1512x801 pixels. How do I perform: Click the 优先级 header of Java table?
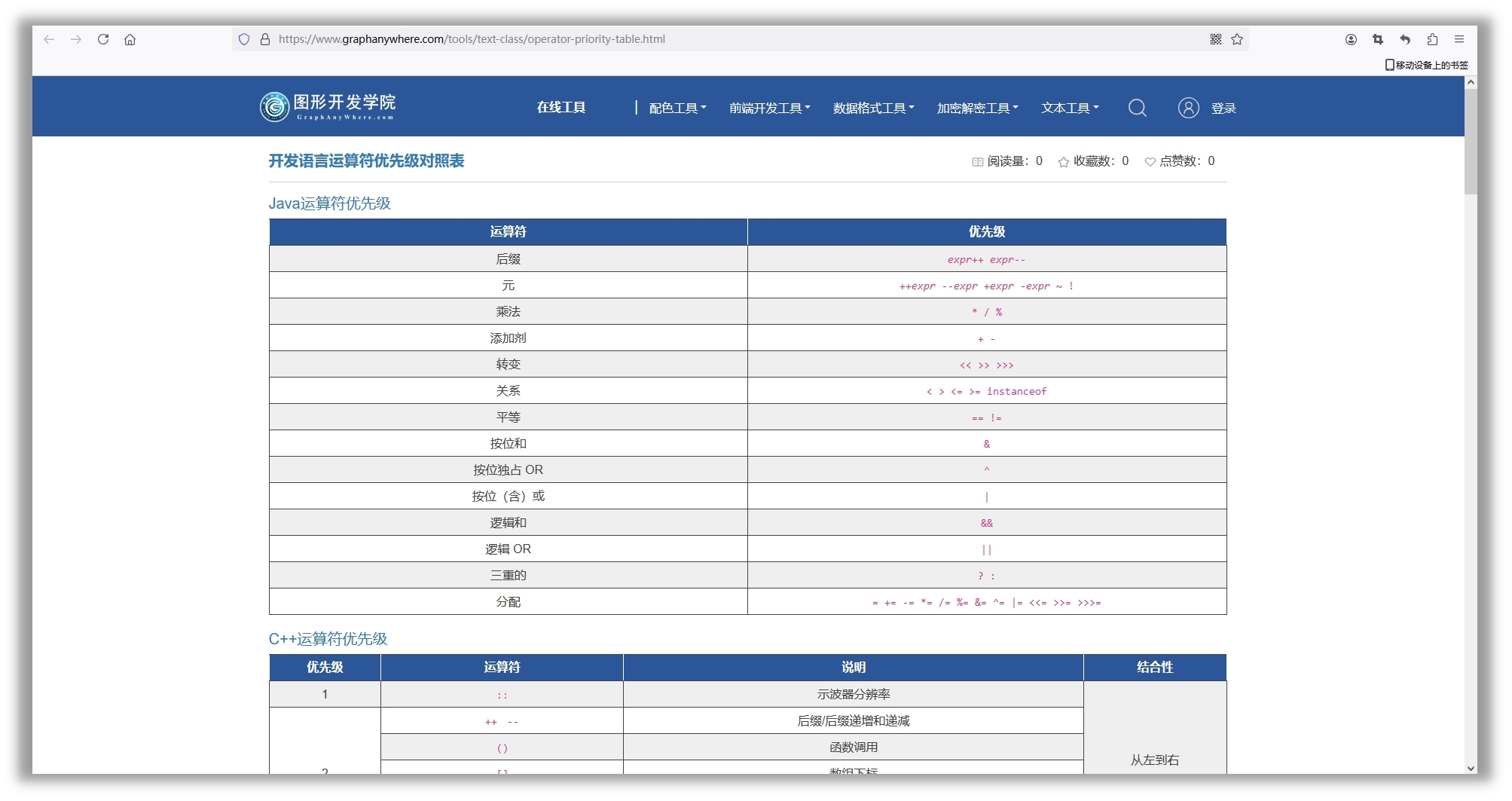987,231
